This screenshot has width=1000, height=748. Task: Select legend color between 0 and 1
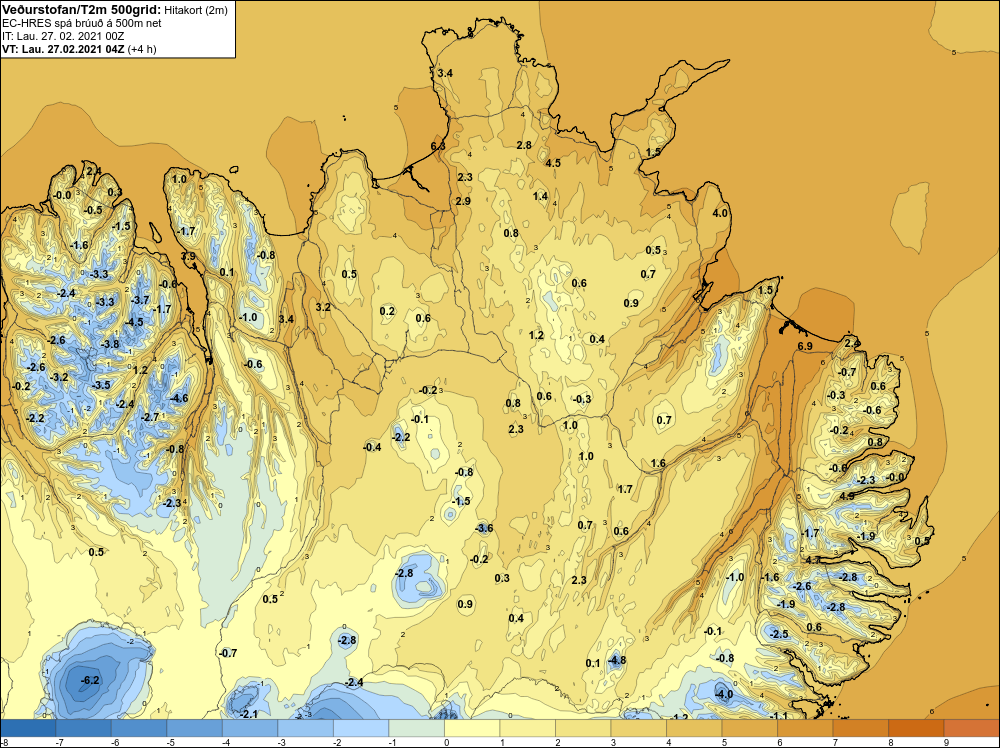[x=472, y=728]
